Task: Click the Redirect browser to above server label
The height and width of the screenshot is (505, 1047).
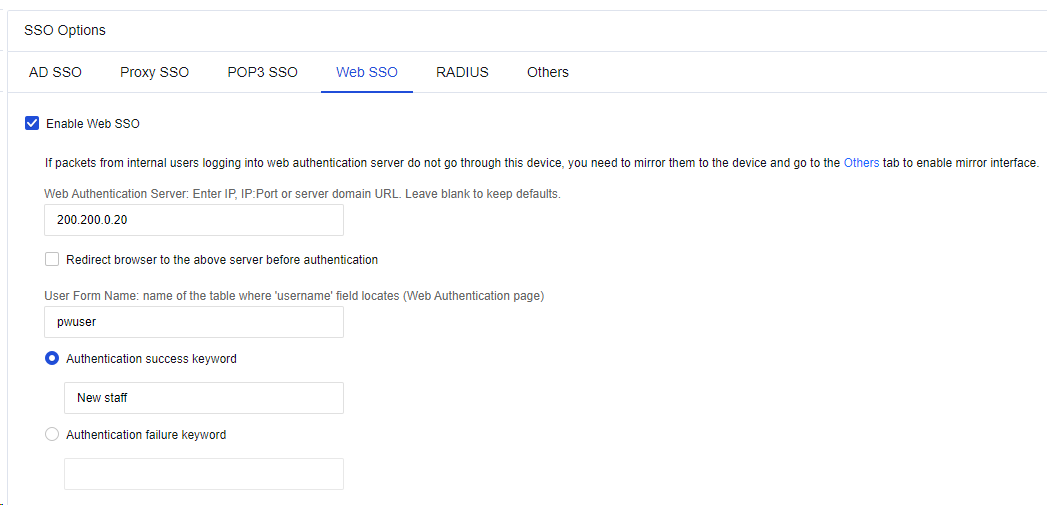Action: [222, 260]
